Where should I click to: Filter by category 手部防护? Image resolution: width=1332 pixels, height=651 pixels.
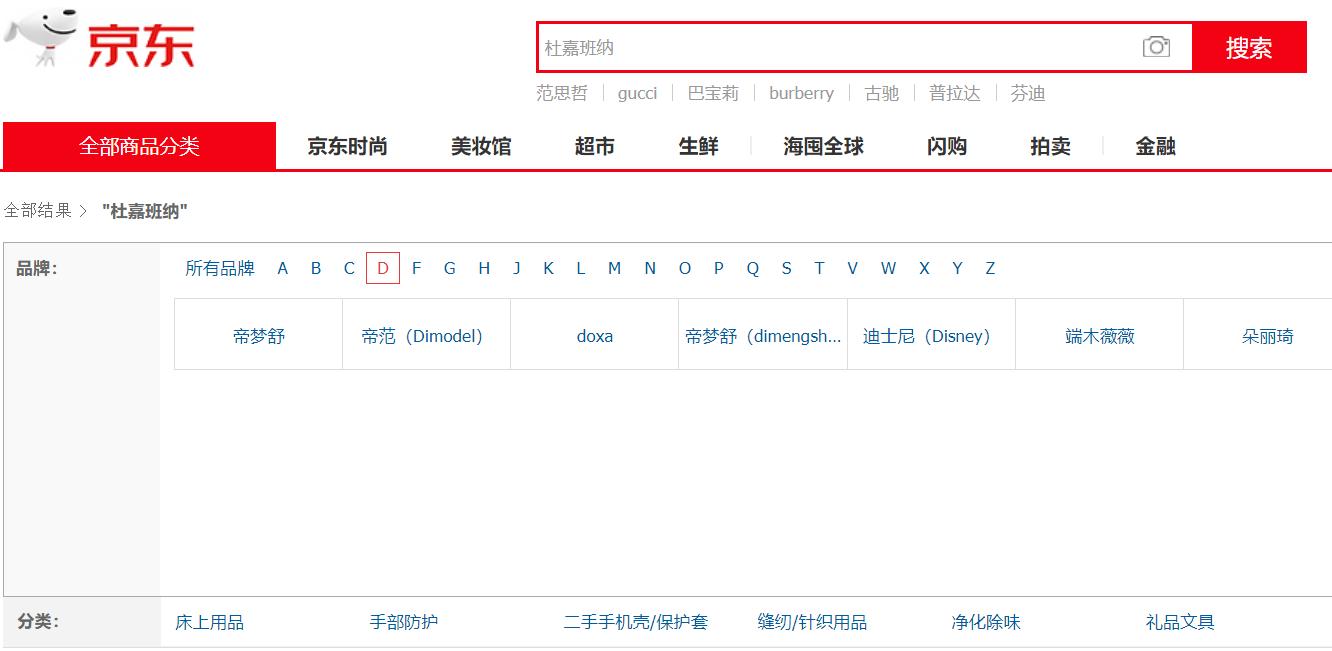coord(404,622)
